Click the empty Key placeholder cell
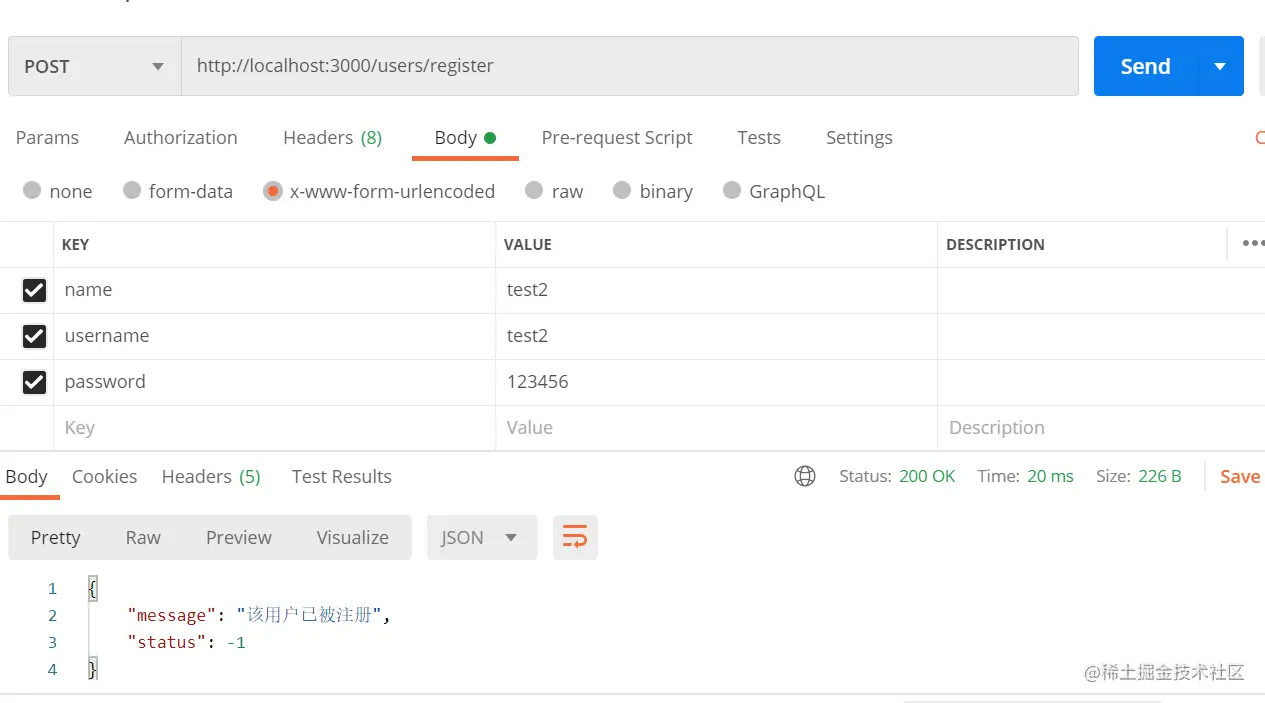Image resolution: width=1265 pixels, height=703 pixels. click(x=275, y=428)
